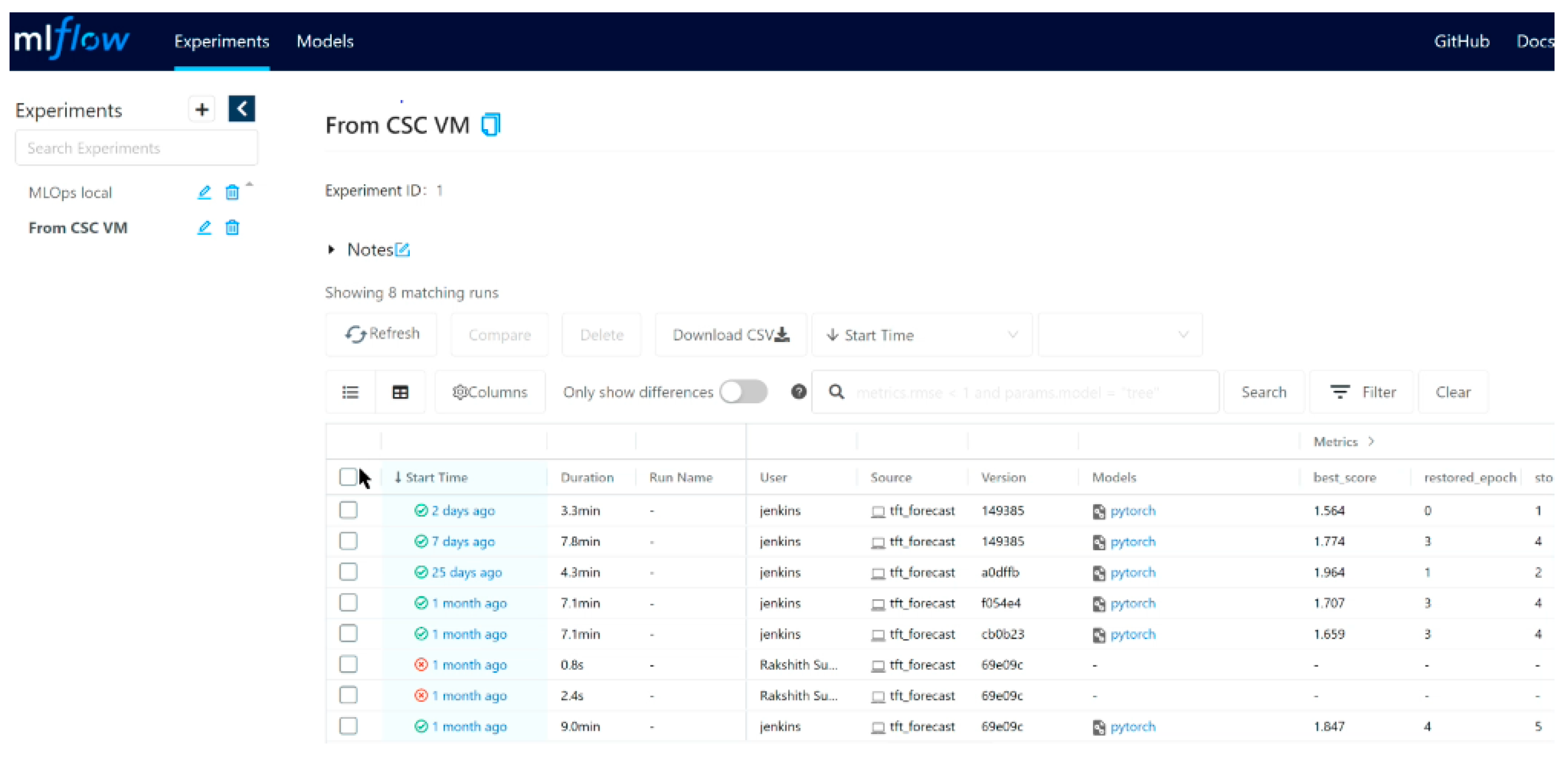This screenshot has height=757, width=1568.
Task: Edit Notes using the pencil icon
Action: click(403, 250)
